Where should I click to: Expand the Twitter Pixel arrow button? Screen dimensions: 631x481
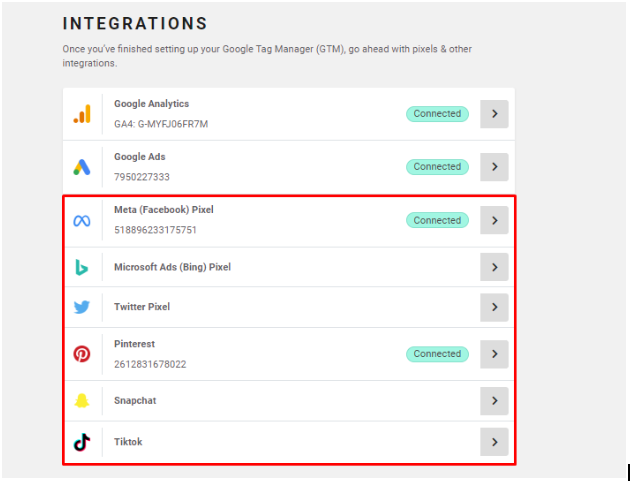coord(494,307)
